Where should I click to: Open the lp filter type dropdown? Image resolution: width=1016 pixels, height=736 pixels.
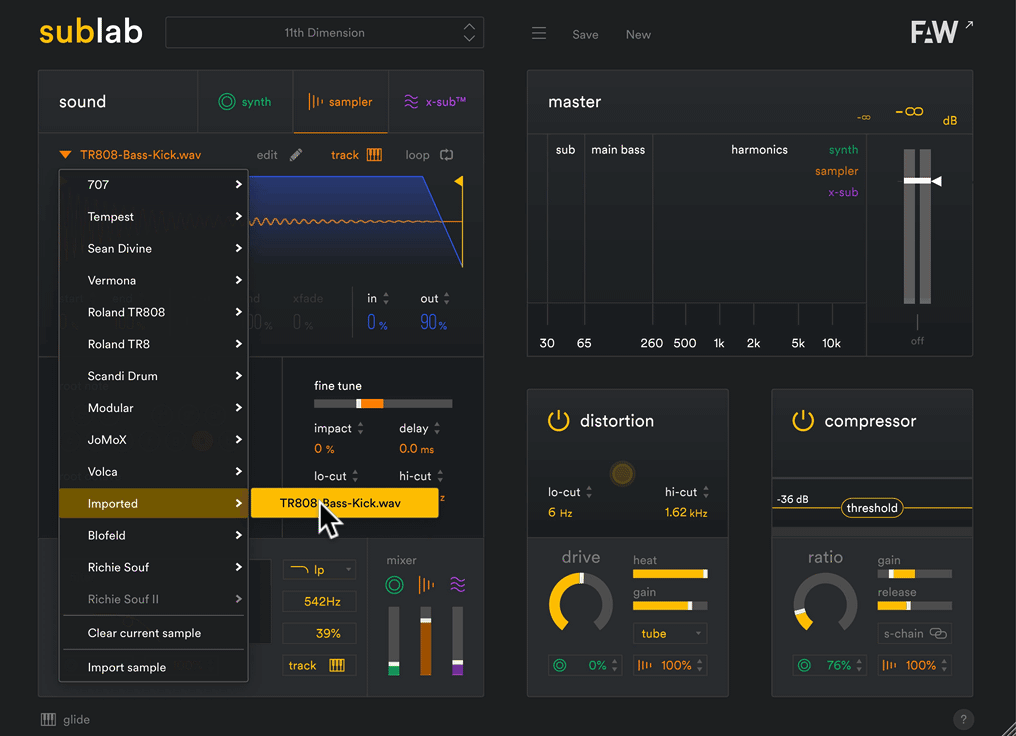point(319,569)
